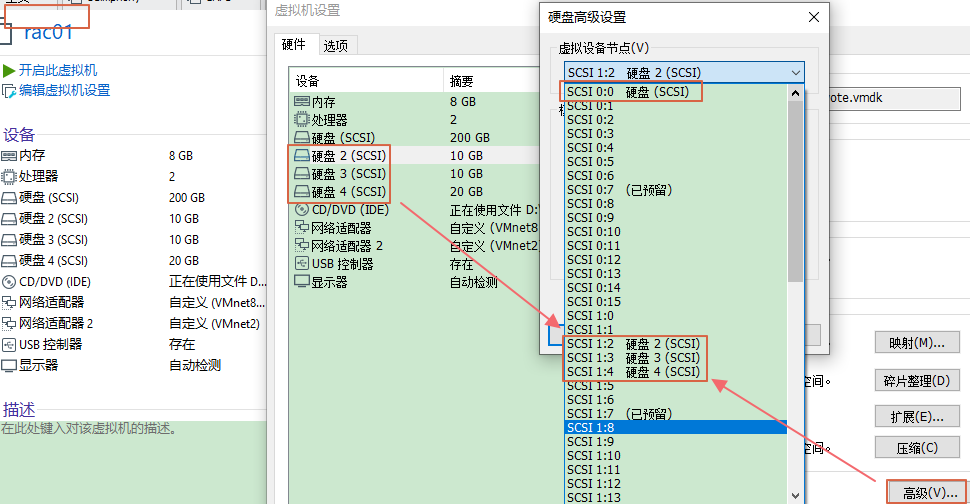Image resolution: width=970 pixels, height=504 pixels.
Task: Click the CD/DVD (IDE) disc icon in dialog
Action: pos(301,210)
